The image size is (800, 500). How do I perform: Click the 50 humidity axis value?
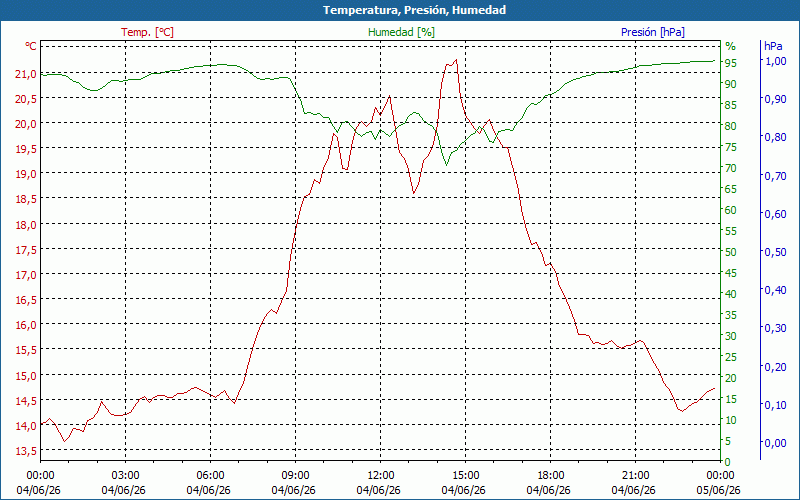click(x=731, y=252)
